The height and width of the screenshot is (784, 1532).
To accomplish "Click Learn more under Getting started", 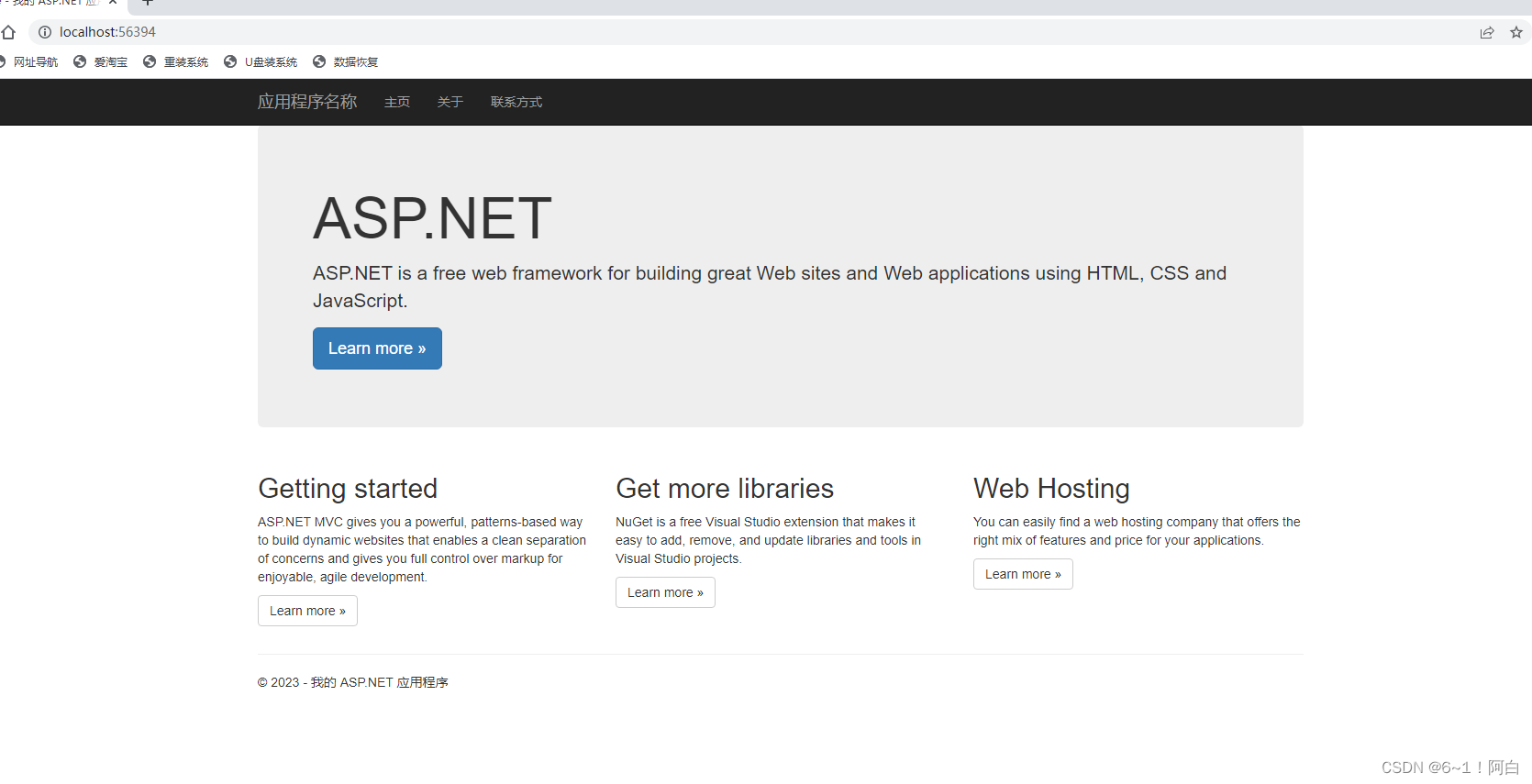I will [x=307, y=611].
